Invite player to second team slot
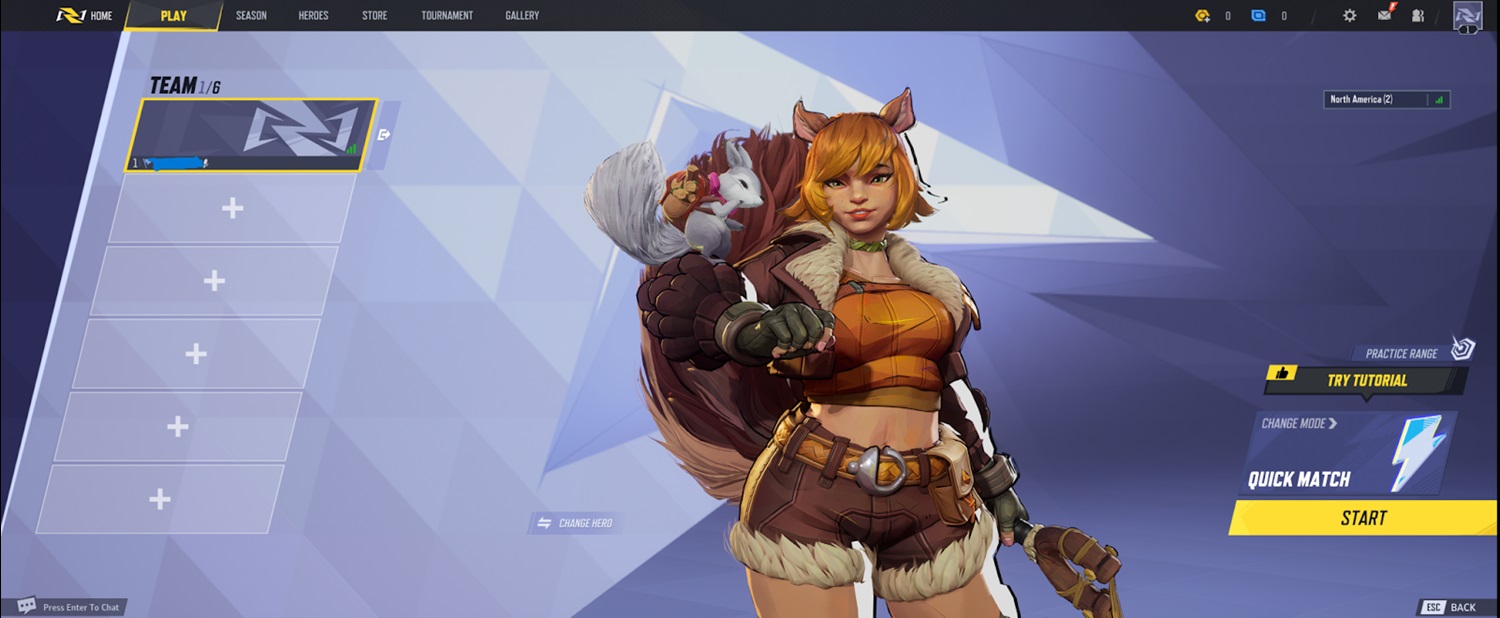 coord(232,208)
